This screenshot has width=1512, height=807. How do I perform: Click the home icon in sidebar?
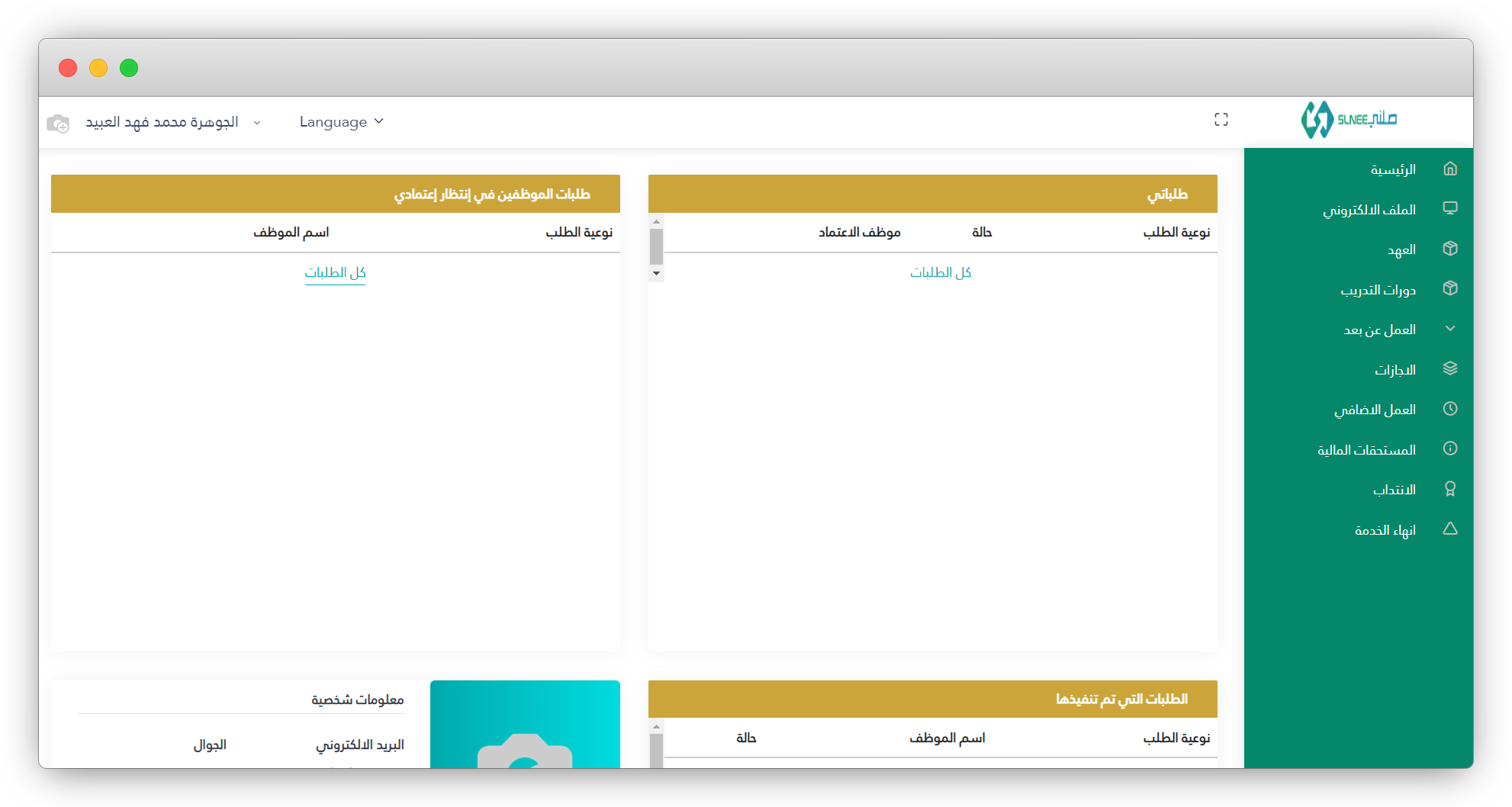point(1450,169)
